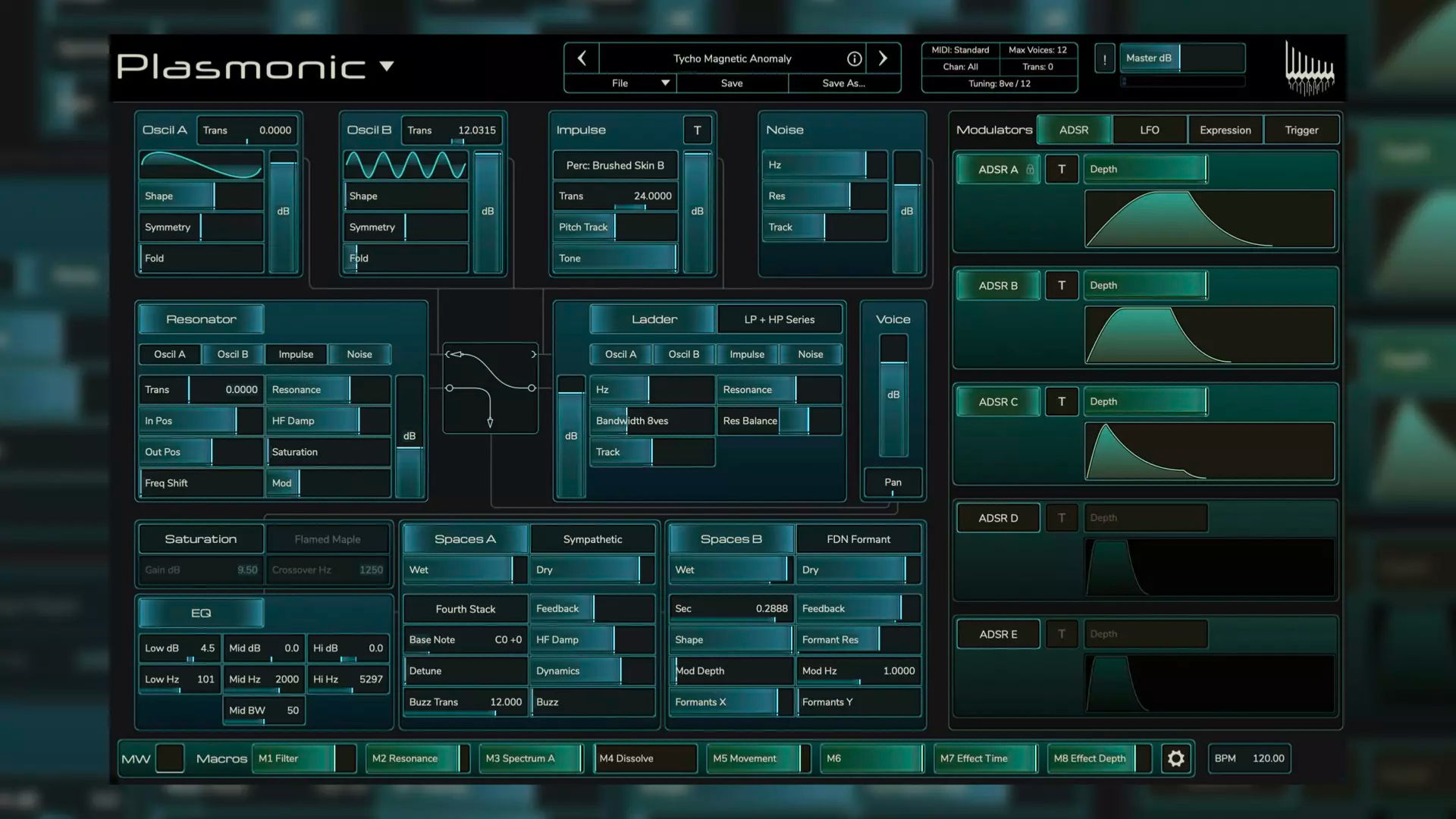Enable Oscil B input in Ladder filter
Screen dimensions: 1456x819
[684, 354]
